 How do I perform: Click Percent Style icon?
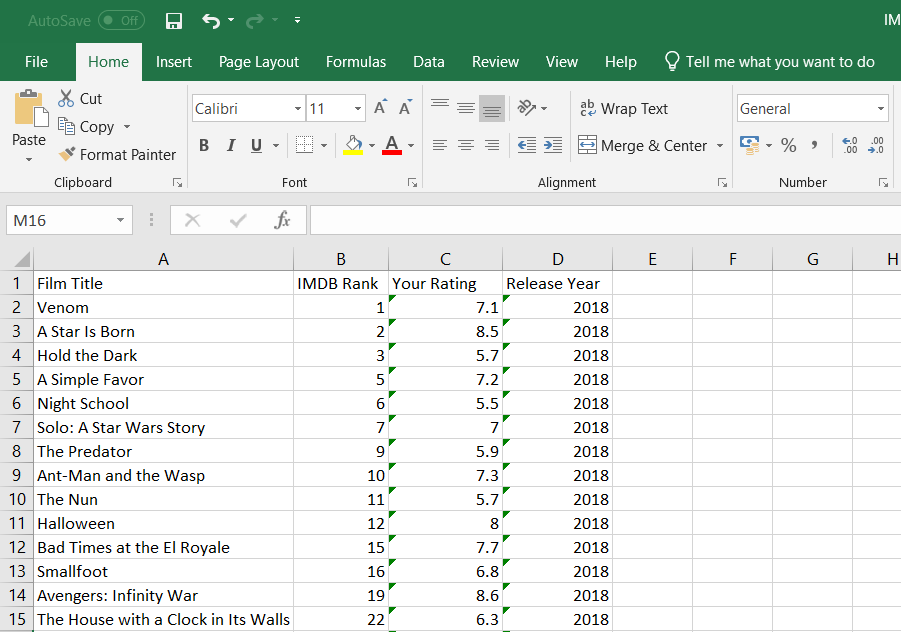(x=788, y=145)
